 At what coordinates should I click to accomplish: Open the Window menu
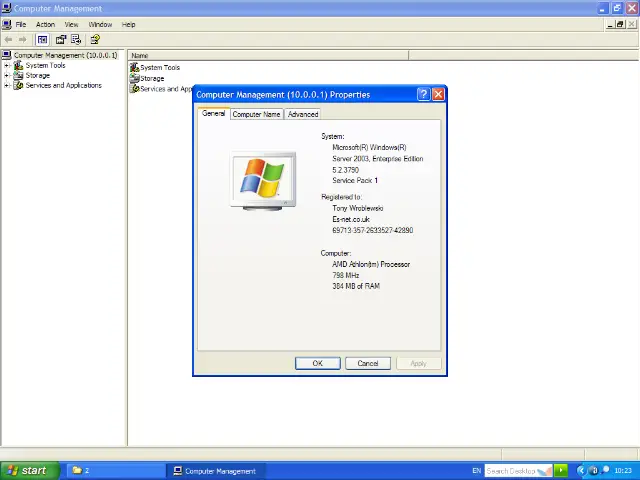[x=100, y=24]
